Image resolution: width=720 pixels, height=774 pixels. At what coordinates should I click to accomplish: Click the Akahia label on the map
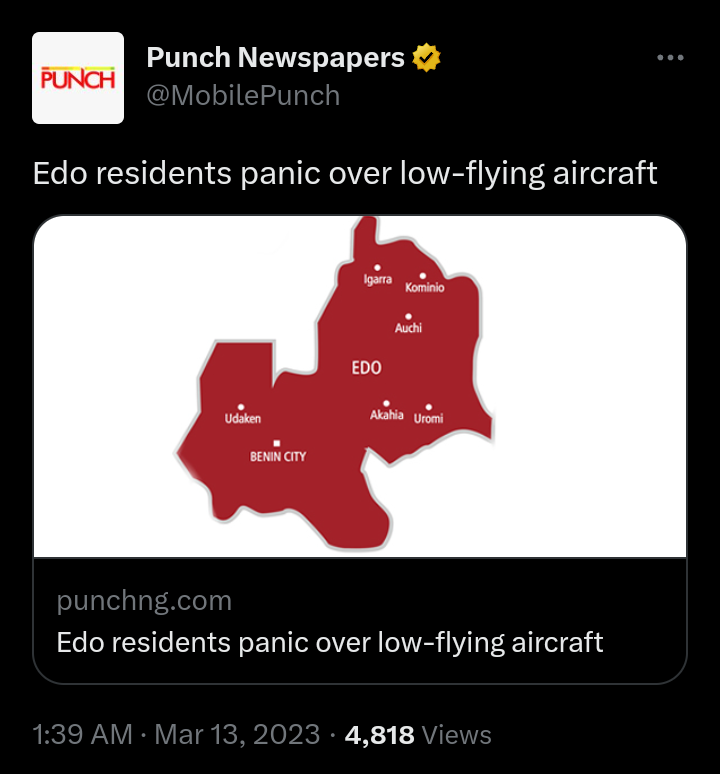pyautogui.click(x=387, y=414)
